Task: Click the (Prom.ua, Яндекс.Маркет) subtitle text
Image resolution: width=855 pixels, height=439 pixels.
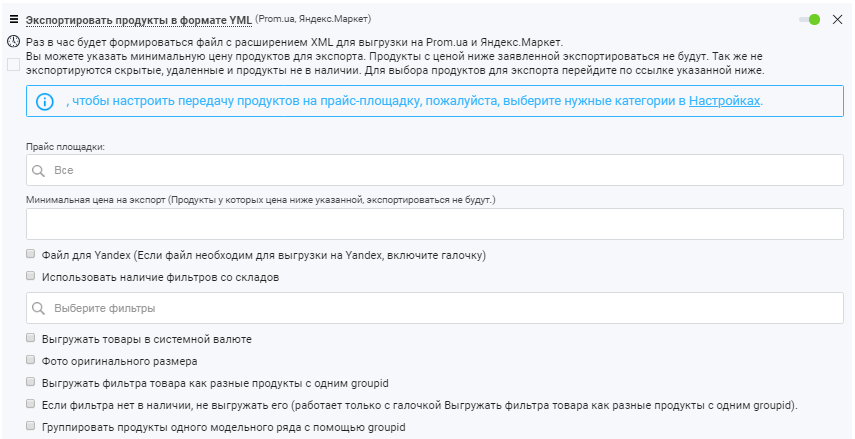Action: 313,19
